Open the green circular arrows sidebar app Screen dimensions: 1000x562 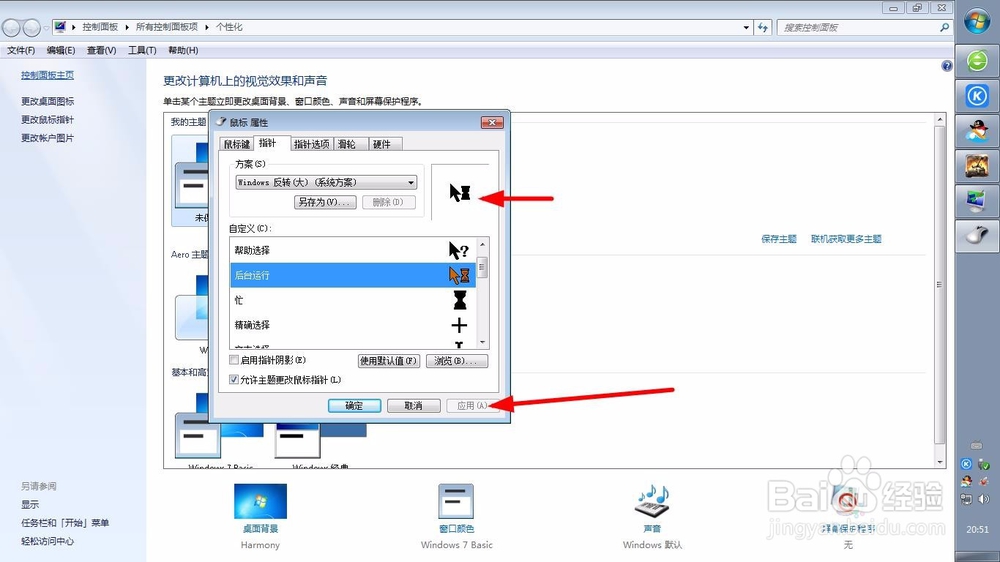pos(977,61)
